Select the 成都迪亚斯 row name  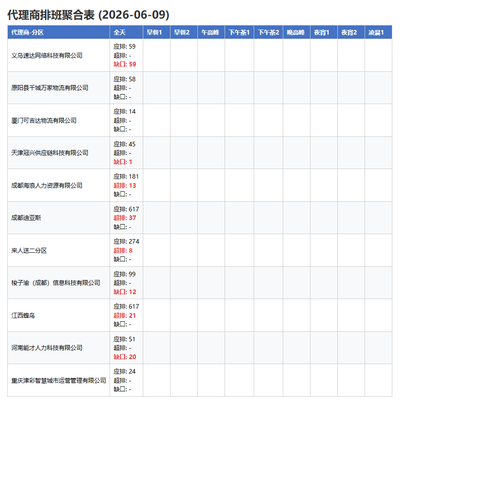click(x=26, y=218)
